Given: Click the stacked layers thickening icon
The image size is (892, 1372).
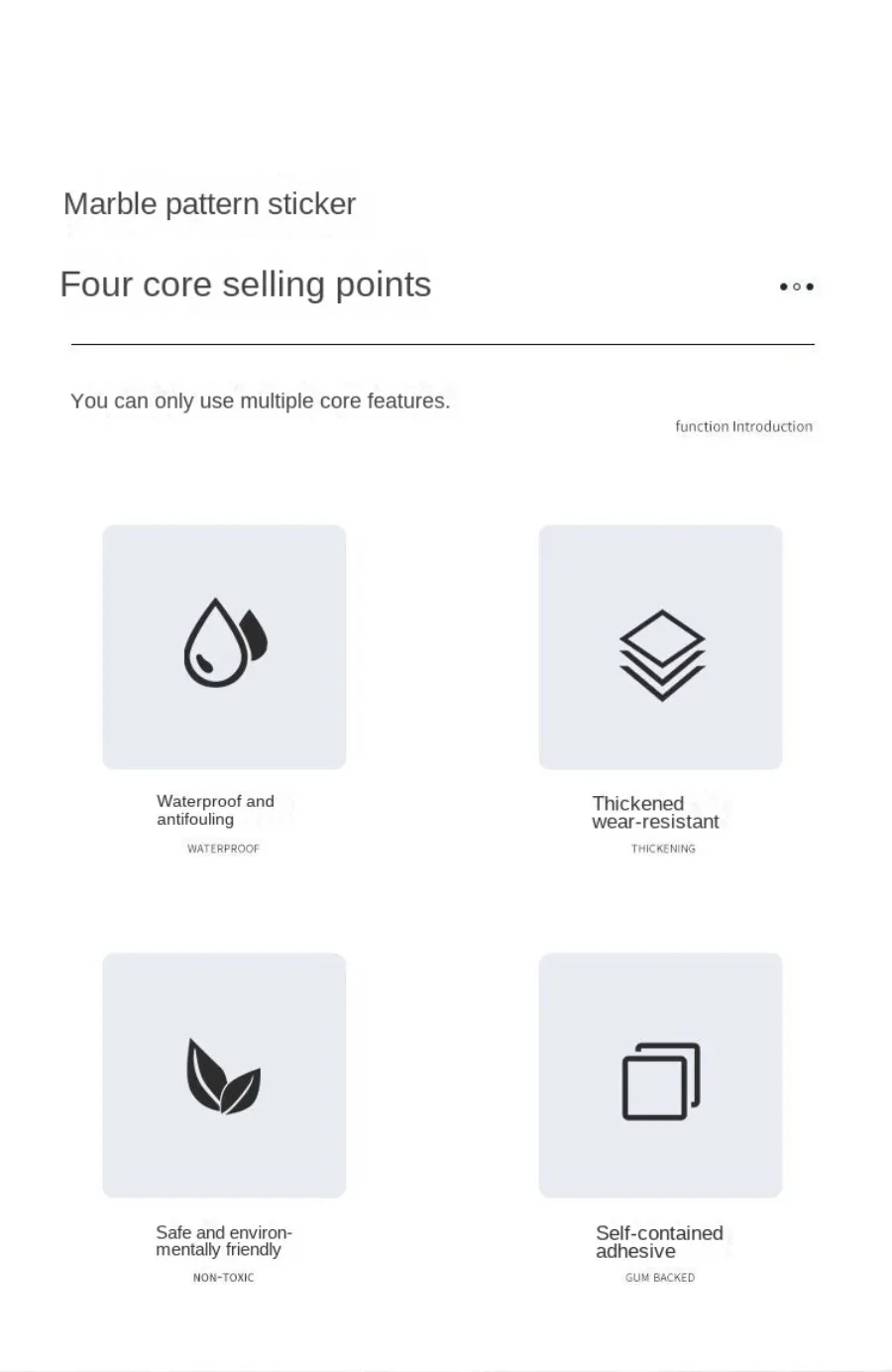Looking at the screenshot, I should 661,655.
